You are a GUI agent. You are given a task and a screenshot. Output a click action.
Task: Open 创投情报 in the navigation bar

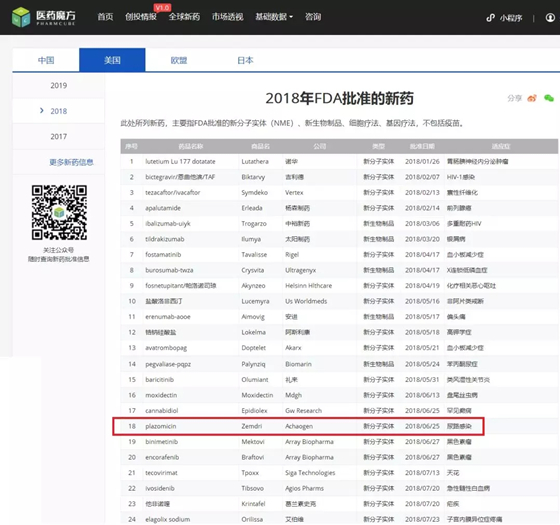click(x=141, y=17)
